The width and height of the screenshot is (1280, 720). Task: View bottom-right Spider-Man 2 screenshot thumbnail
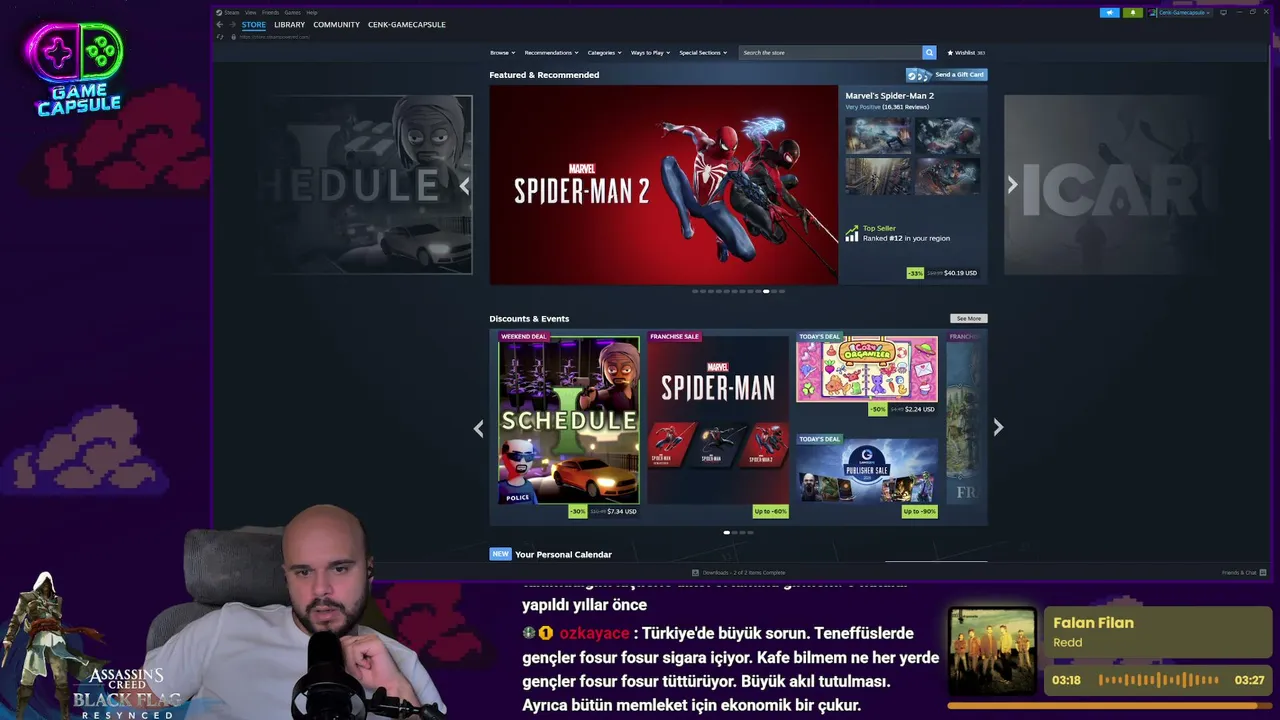pos(947,176)
